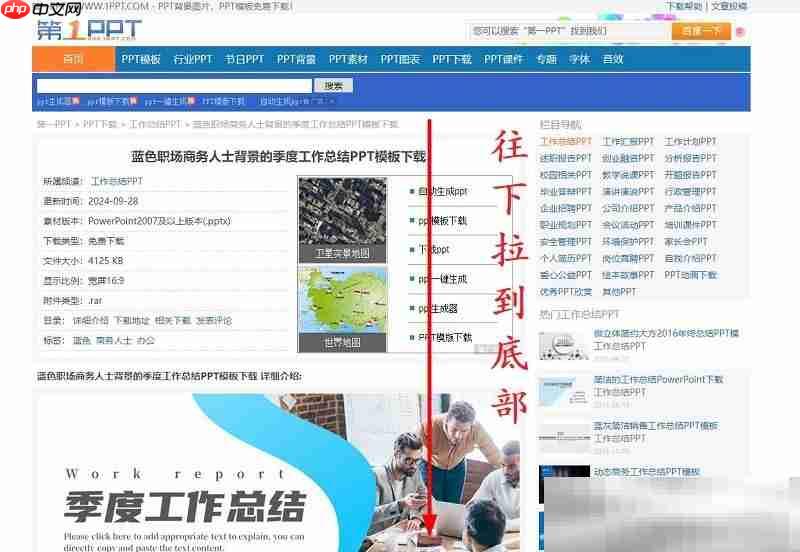This screenshot has height=552, width=800.
Task: Jump to 下载地址 in the 目录 row
Action: click(132, 320)
